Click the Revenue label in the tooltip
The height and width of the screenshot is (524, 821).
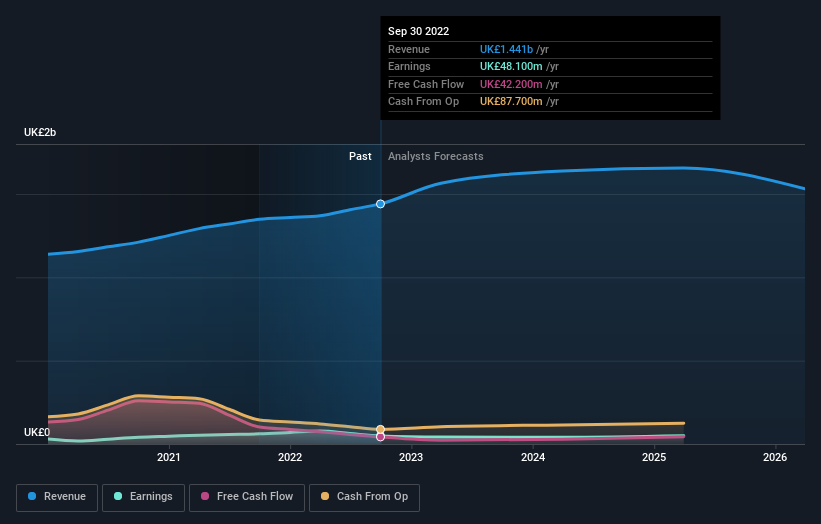(409, 49)
